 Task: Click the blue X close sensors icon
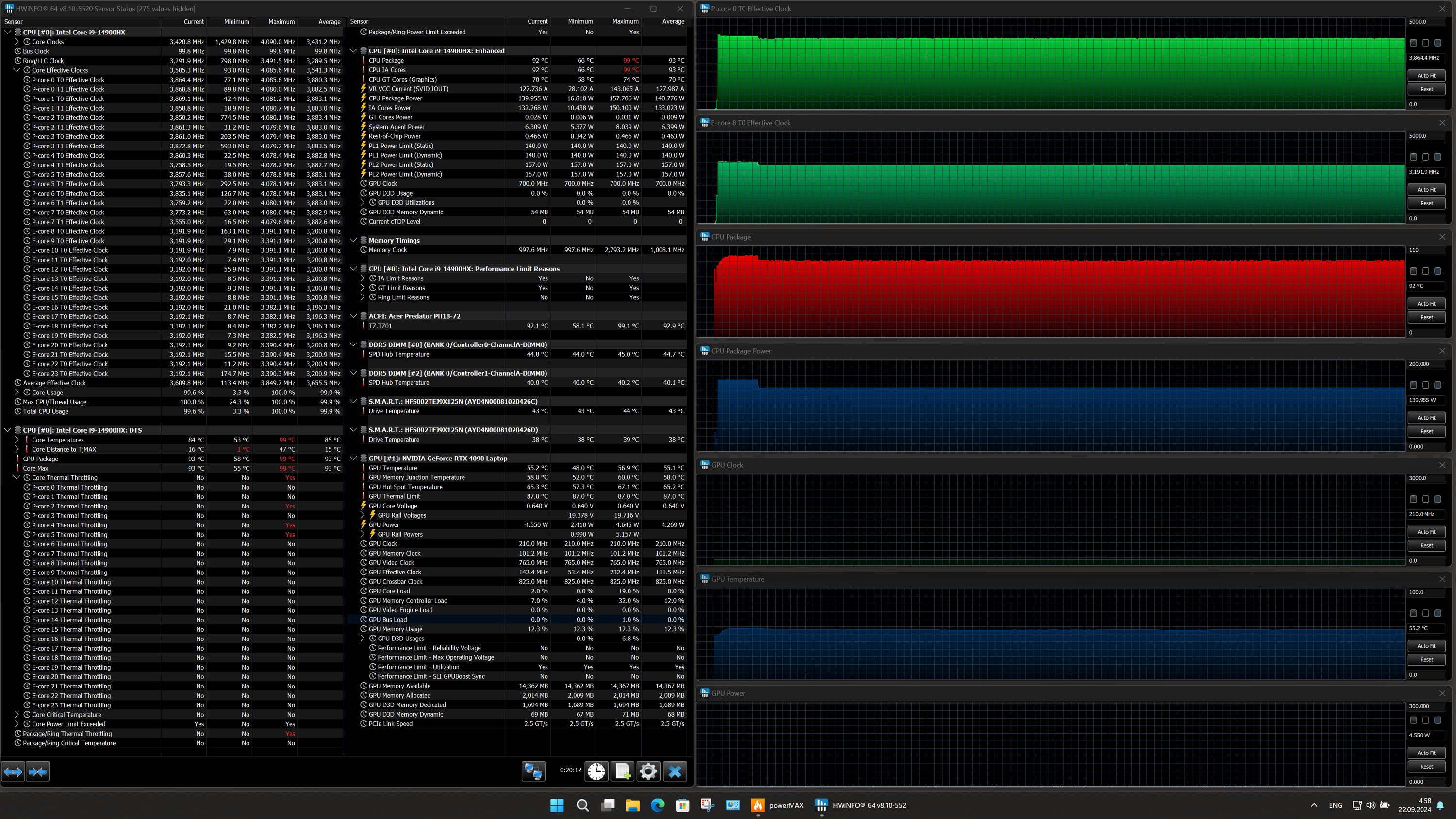point(675,771)
